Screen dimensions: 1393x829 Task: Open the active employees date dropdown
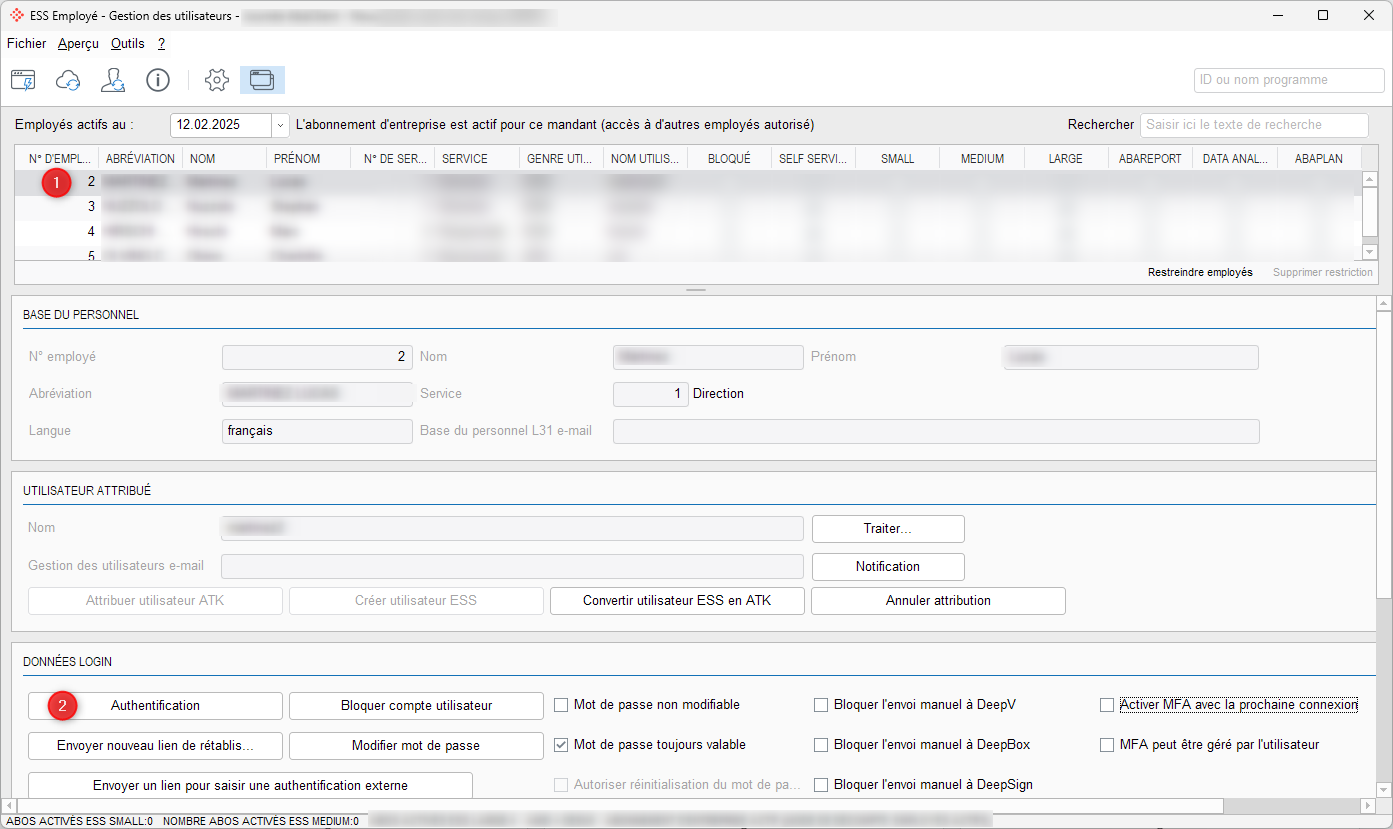point(280,125)
